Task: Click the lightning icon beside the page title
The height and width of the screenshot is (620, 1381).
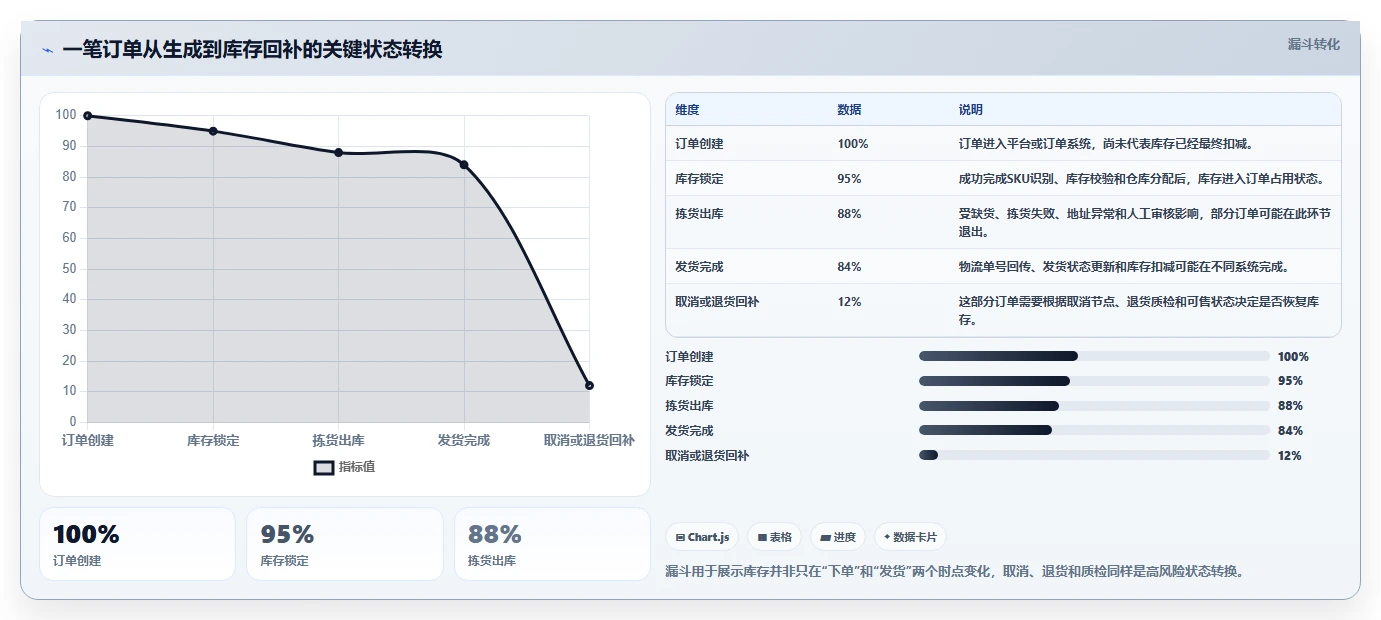Action: click(47, 50)
